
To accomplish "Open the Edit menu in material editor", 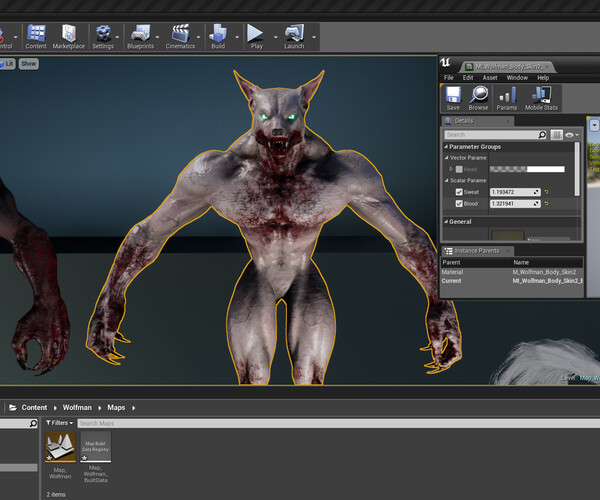I will [468, 78].
